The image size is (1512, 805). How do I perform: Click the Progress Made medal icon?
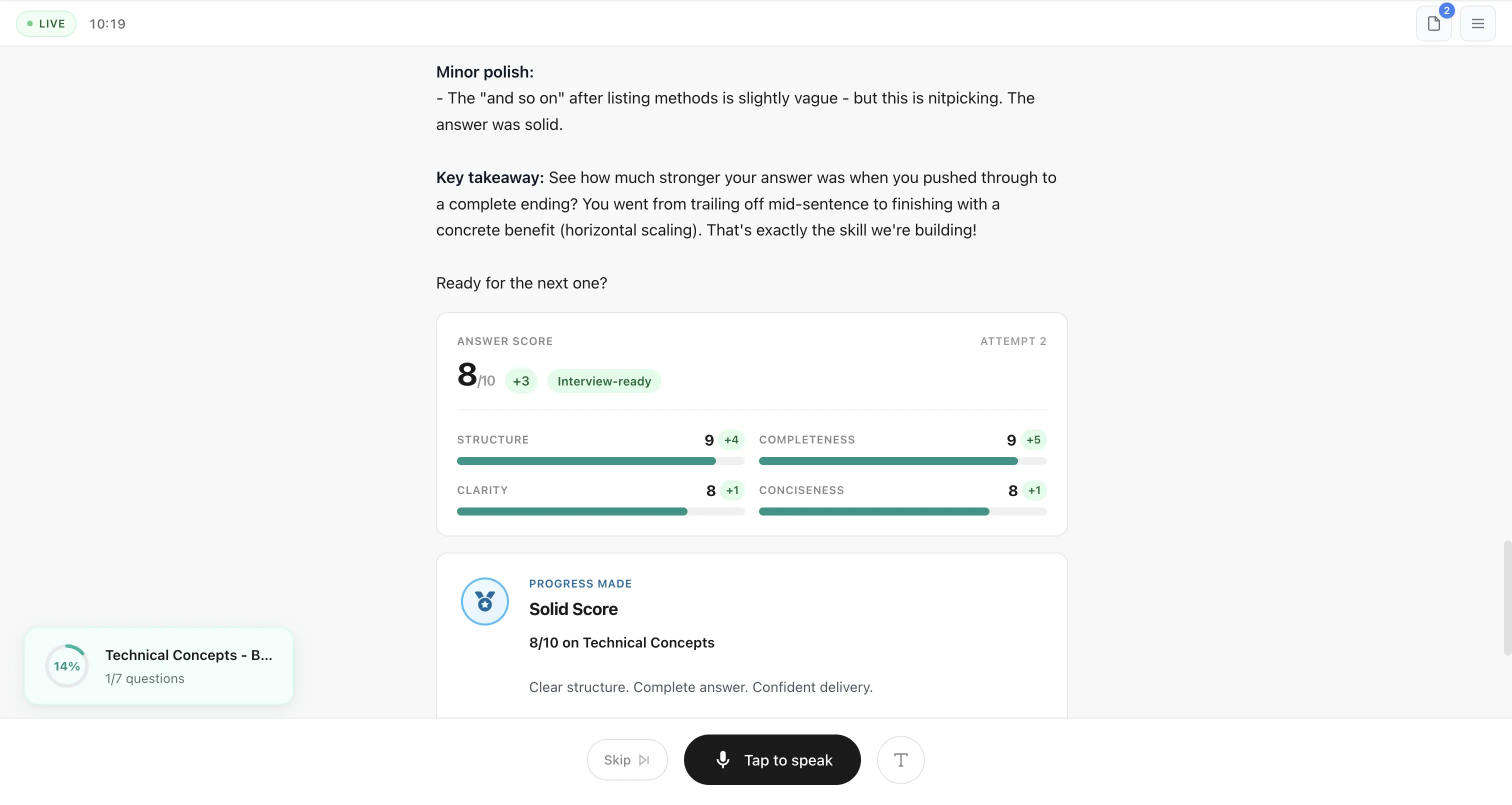pos(484,601)
